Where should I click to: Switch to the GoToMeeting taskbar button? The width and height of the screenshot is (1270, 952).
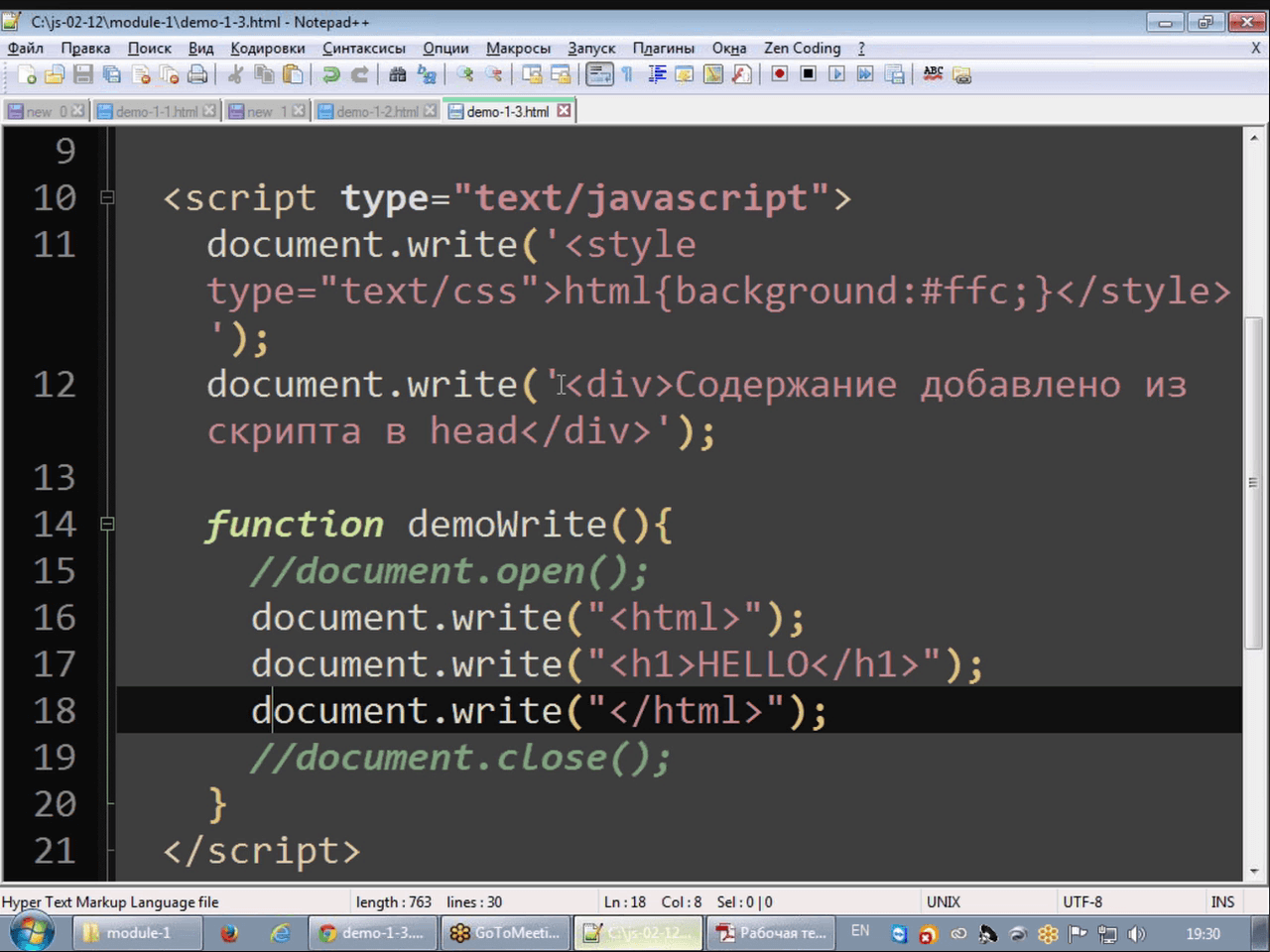(506, 933)
